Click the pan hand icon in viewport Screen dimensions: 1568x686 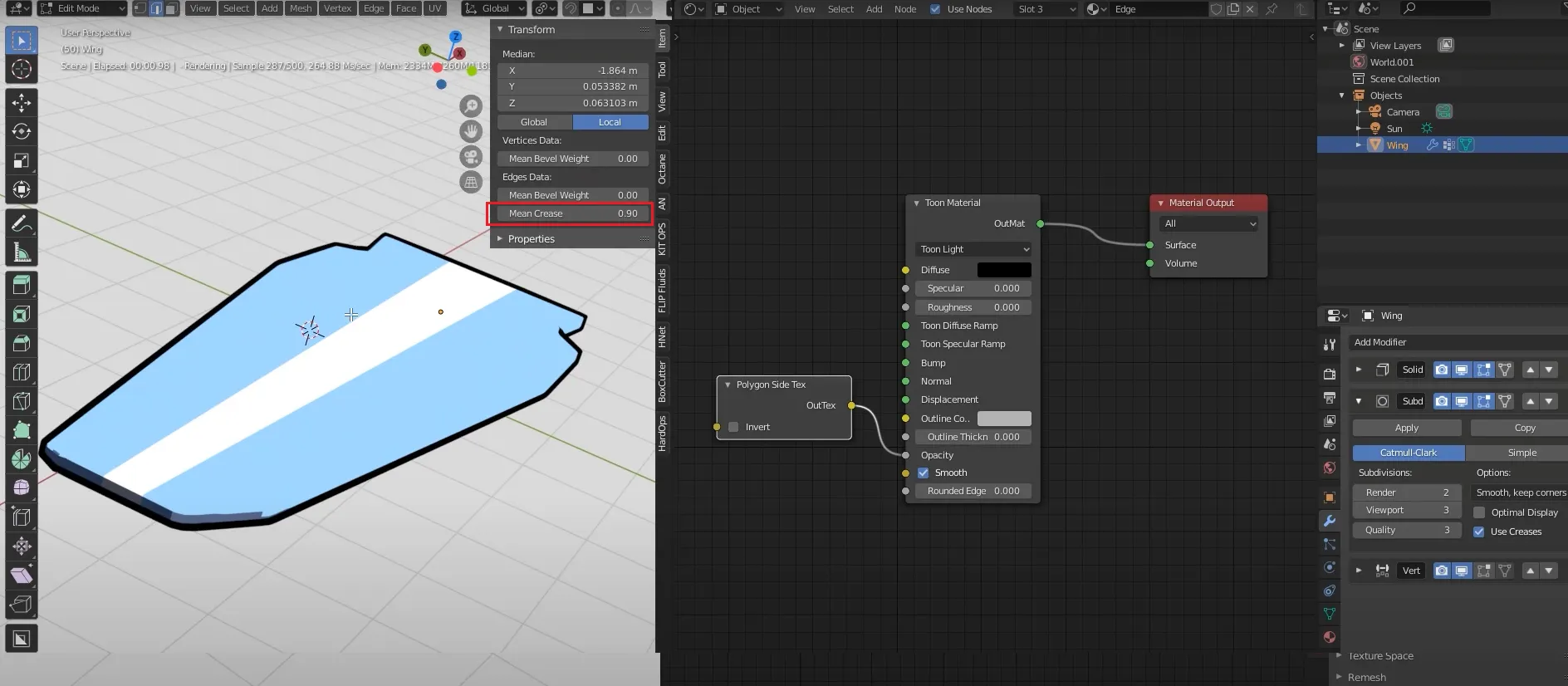click(471, 131)
